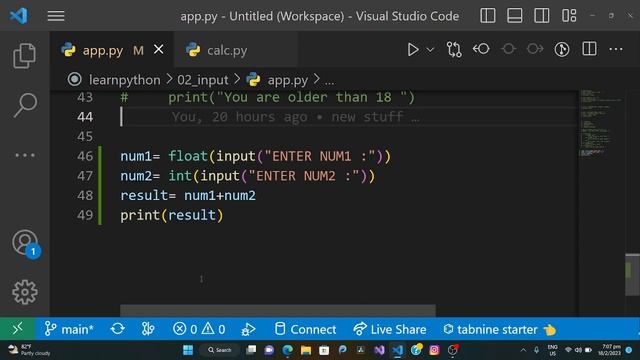The image size is (640, 360).
Task: Open the tabnine starter status item
Action: 500,329
